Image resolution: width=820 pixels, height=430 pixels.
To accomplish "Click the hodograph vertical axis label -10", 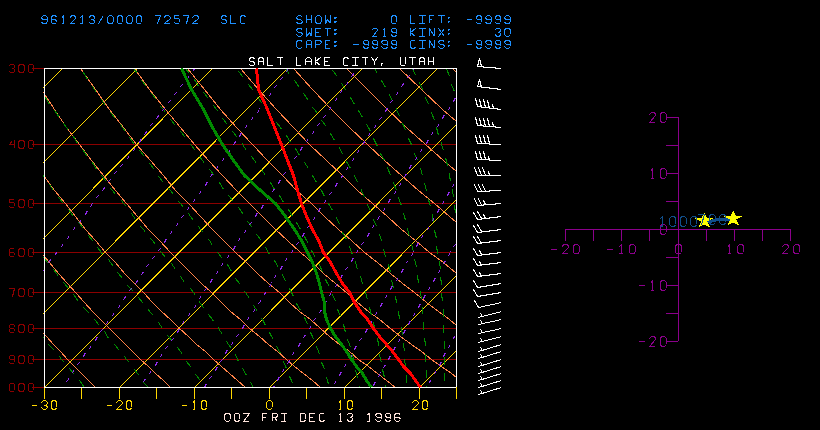I will 652,286.
